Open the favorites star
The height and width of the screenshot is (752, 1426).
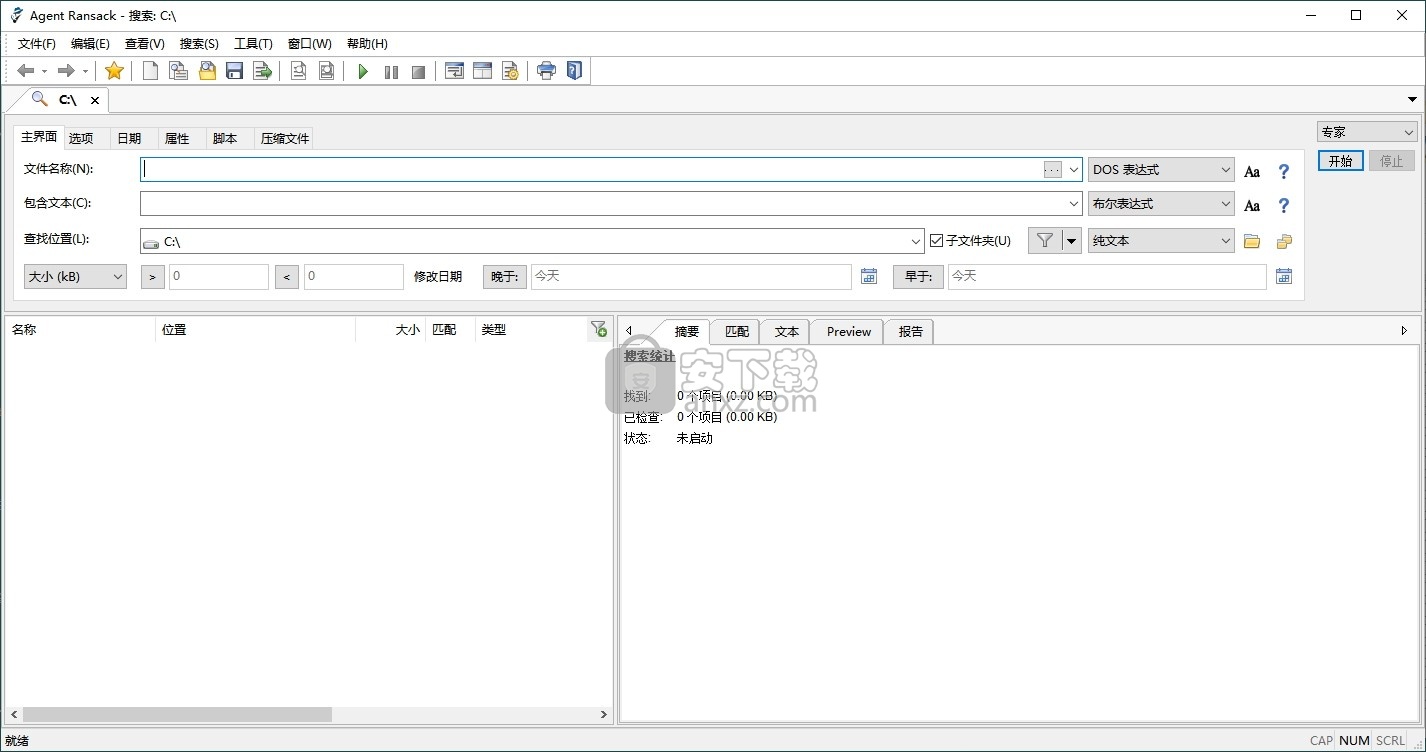click(x=114, y=71)
